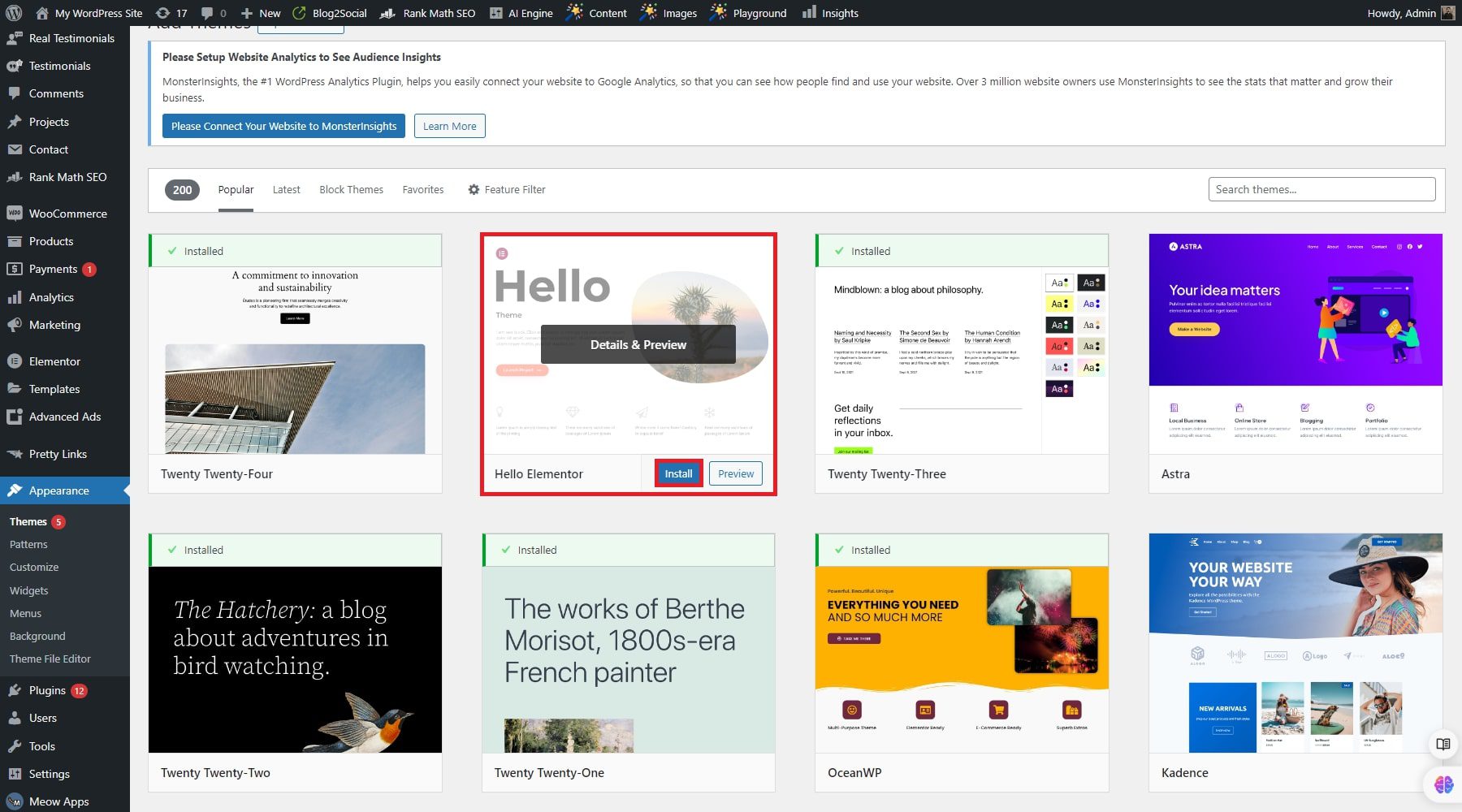This screenshot has width=1462, height=812.
Task: Open AI Engine from the toolbar
Action: [521, 12]
